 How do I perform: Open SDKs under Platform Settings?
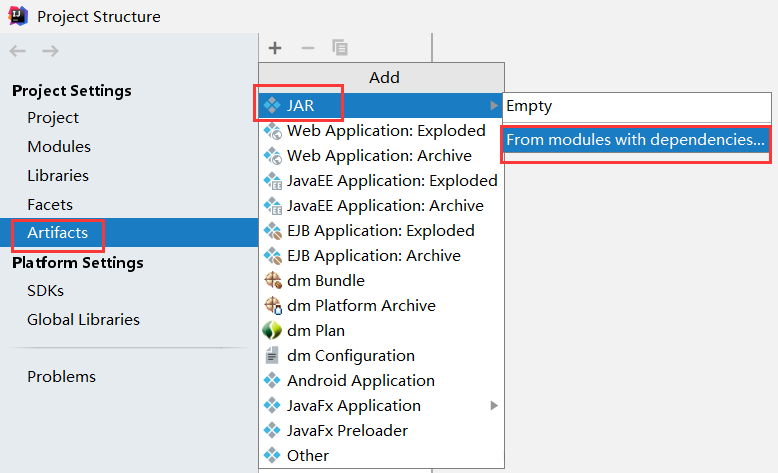coord(45,291)
